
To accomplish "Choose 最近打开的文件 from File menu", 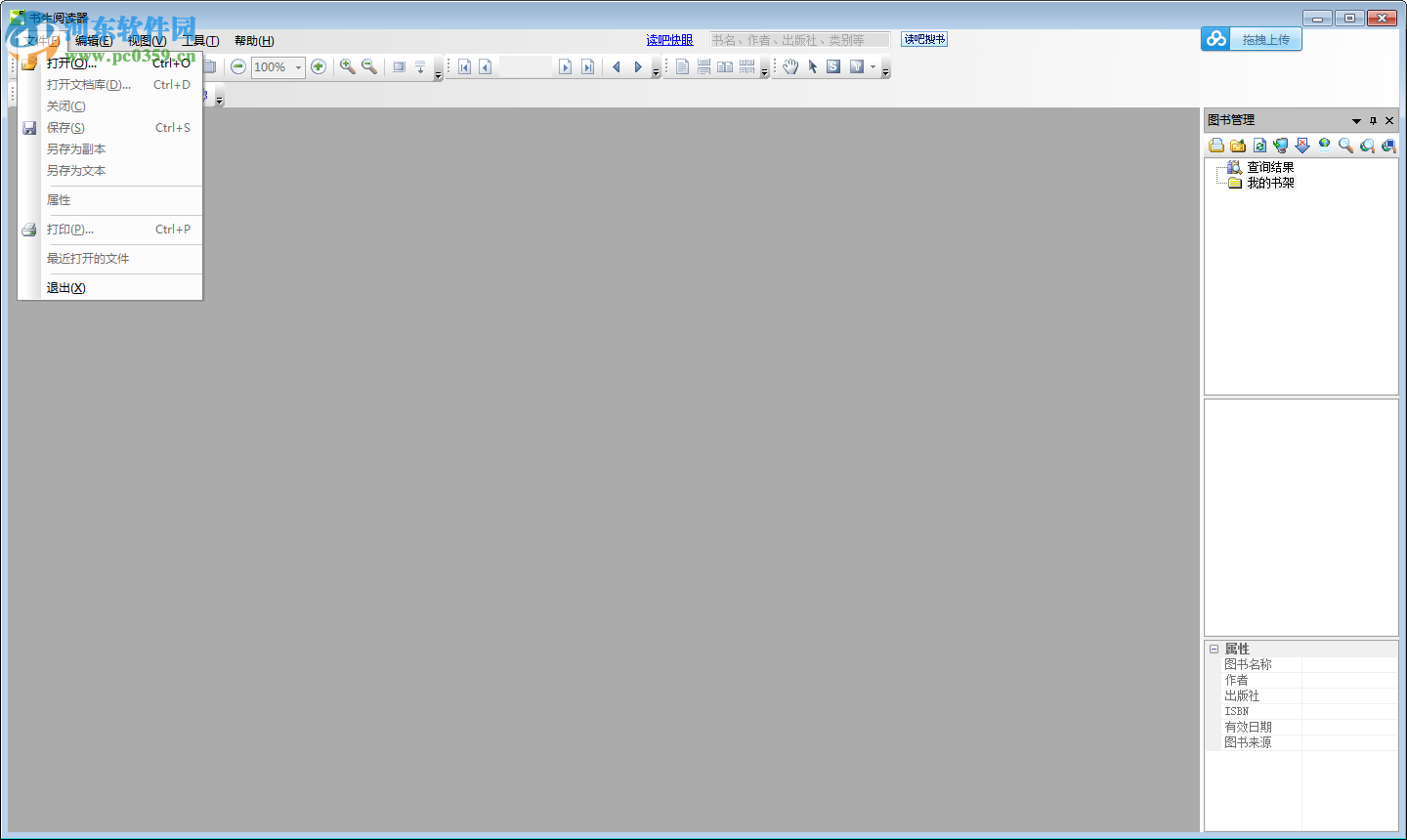I will pyautogui.click(x=110, y=258).
